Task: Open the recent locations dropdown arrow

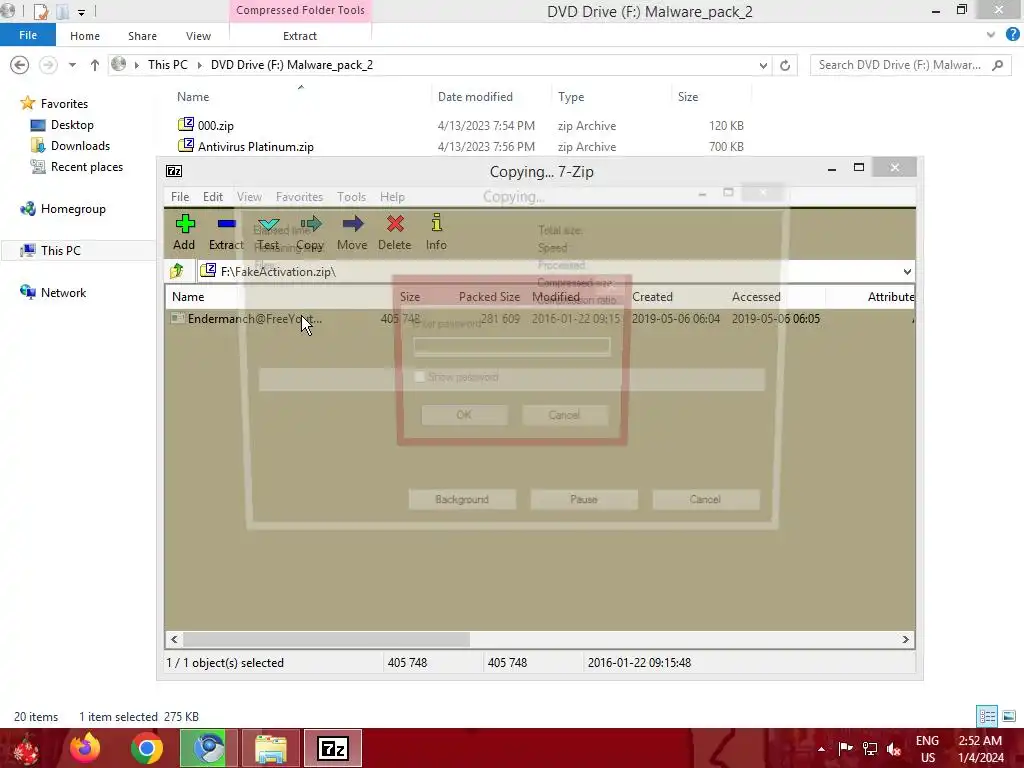Action: (x=72, y=65)
